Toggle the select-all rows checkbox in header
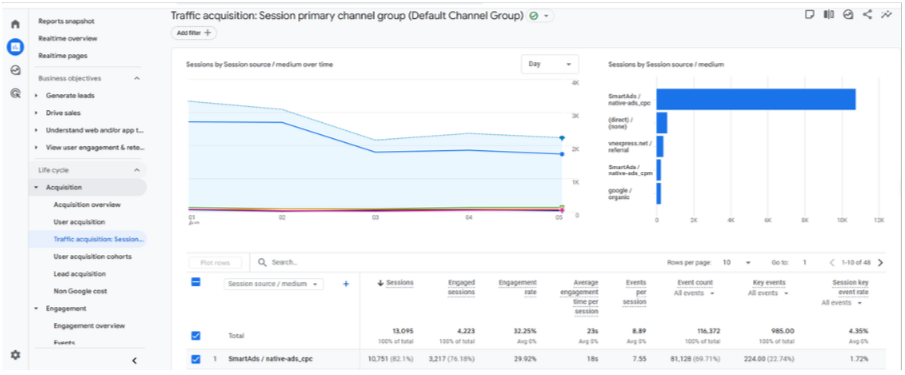Screen dimensions: 905x375 tap(196, 282)
